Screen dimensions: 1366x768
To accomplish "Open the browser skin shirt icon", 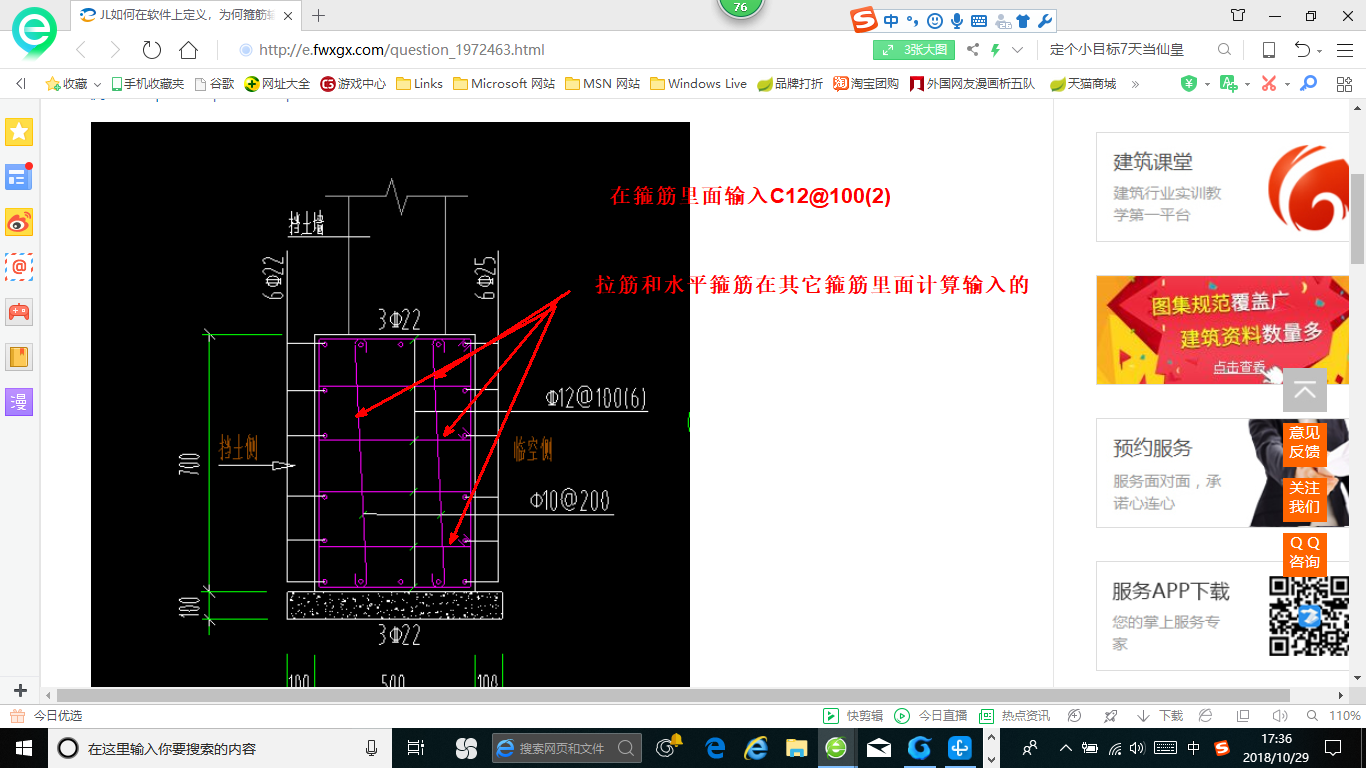I will 1238,15.
